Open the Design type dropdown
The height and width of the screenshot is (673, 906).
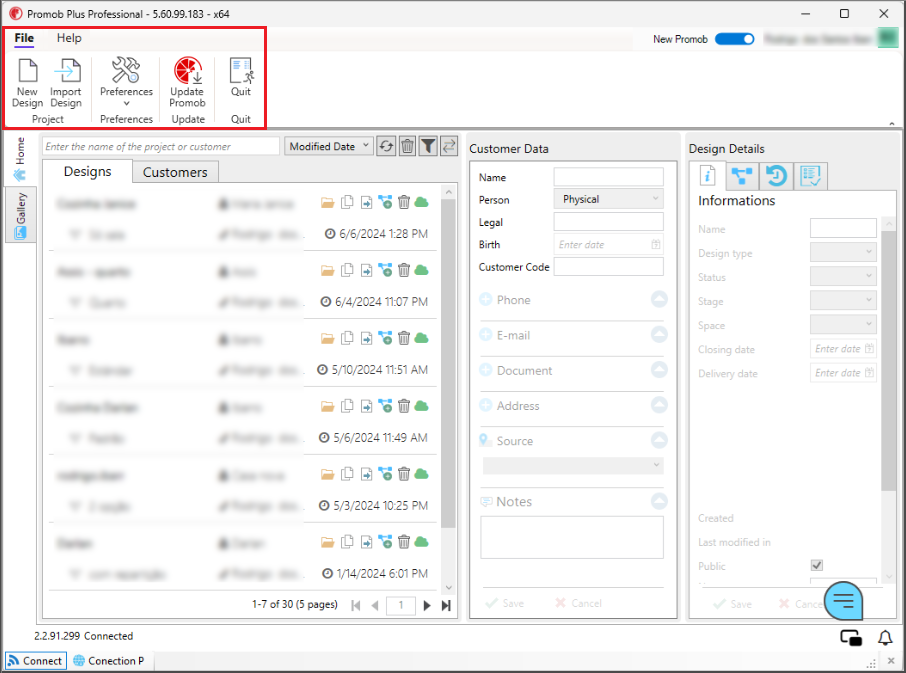(843, 252)
